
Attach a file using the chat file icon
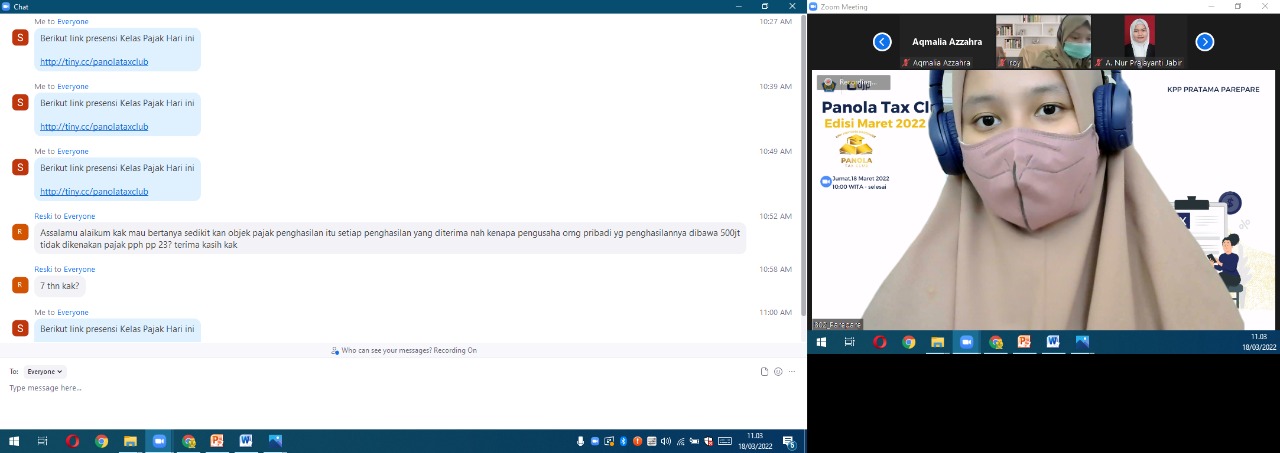click(764, 371)
